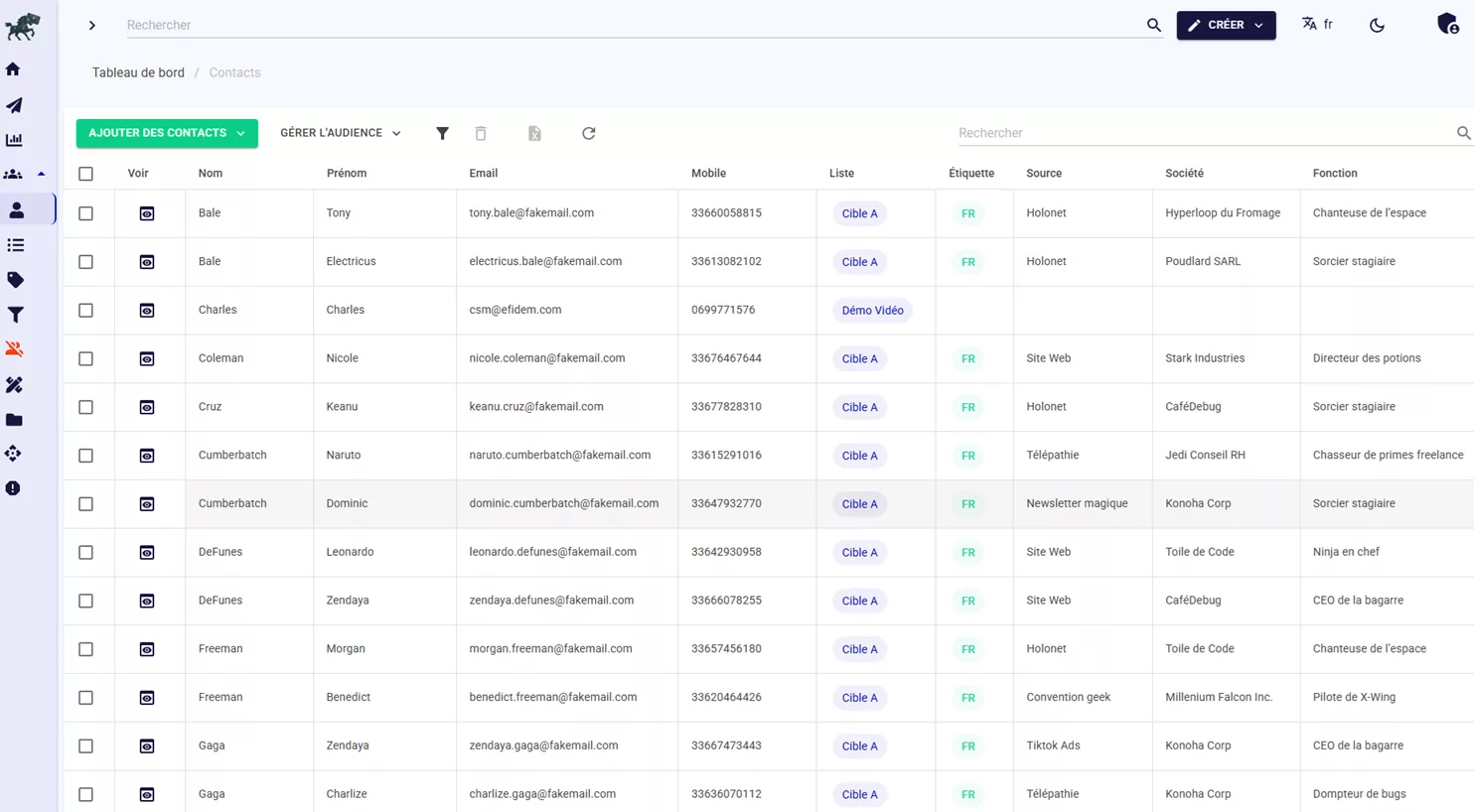Check the Charles Charles row checkbox
1474x812 pixels.
[86, 311]
